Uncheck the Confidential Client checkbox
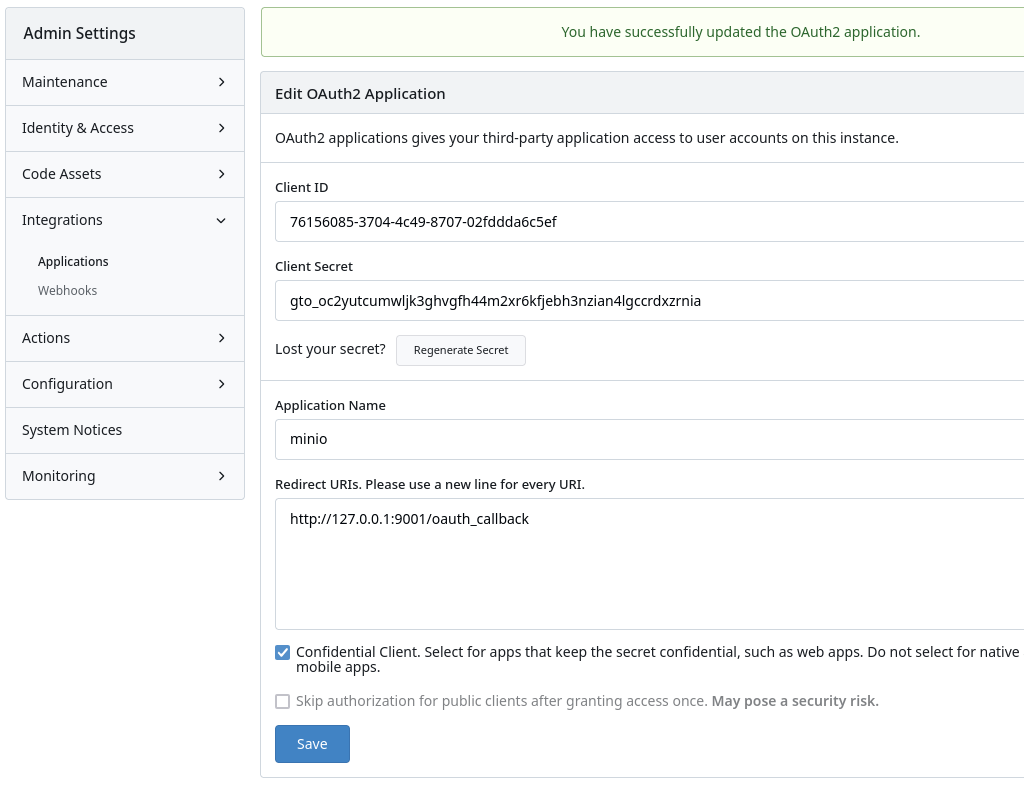The width and height of the screenshot is (1024, 800). point(283,652)
